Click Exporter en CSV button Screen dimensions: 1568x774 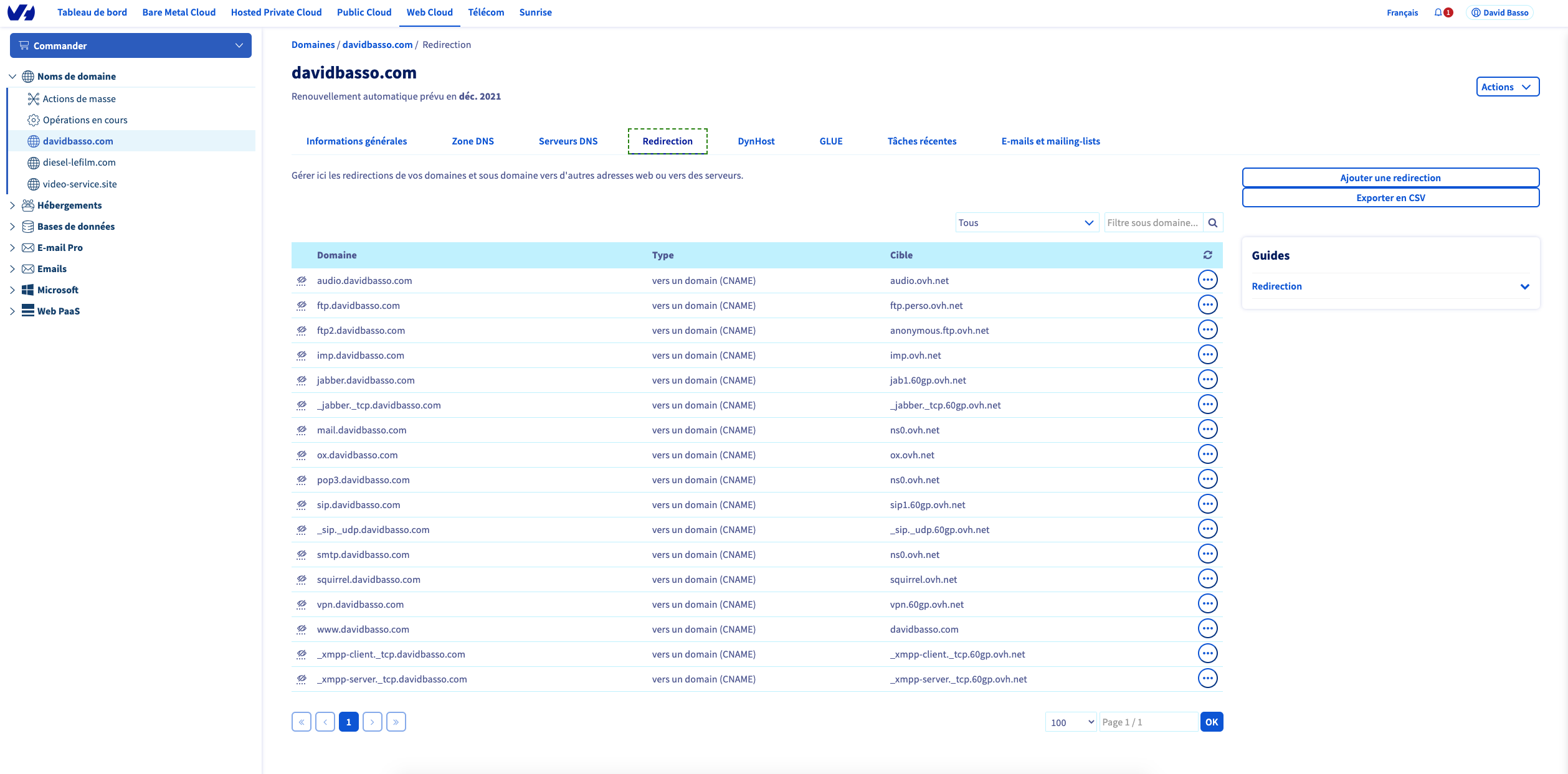pos(1390,198)
